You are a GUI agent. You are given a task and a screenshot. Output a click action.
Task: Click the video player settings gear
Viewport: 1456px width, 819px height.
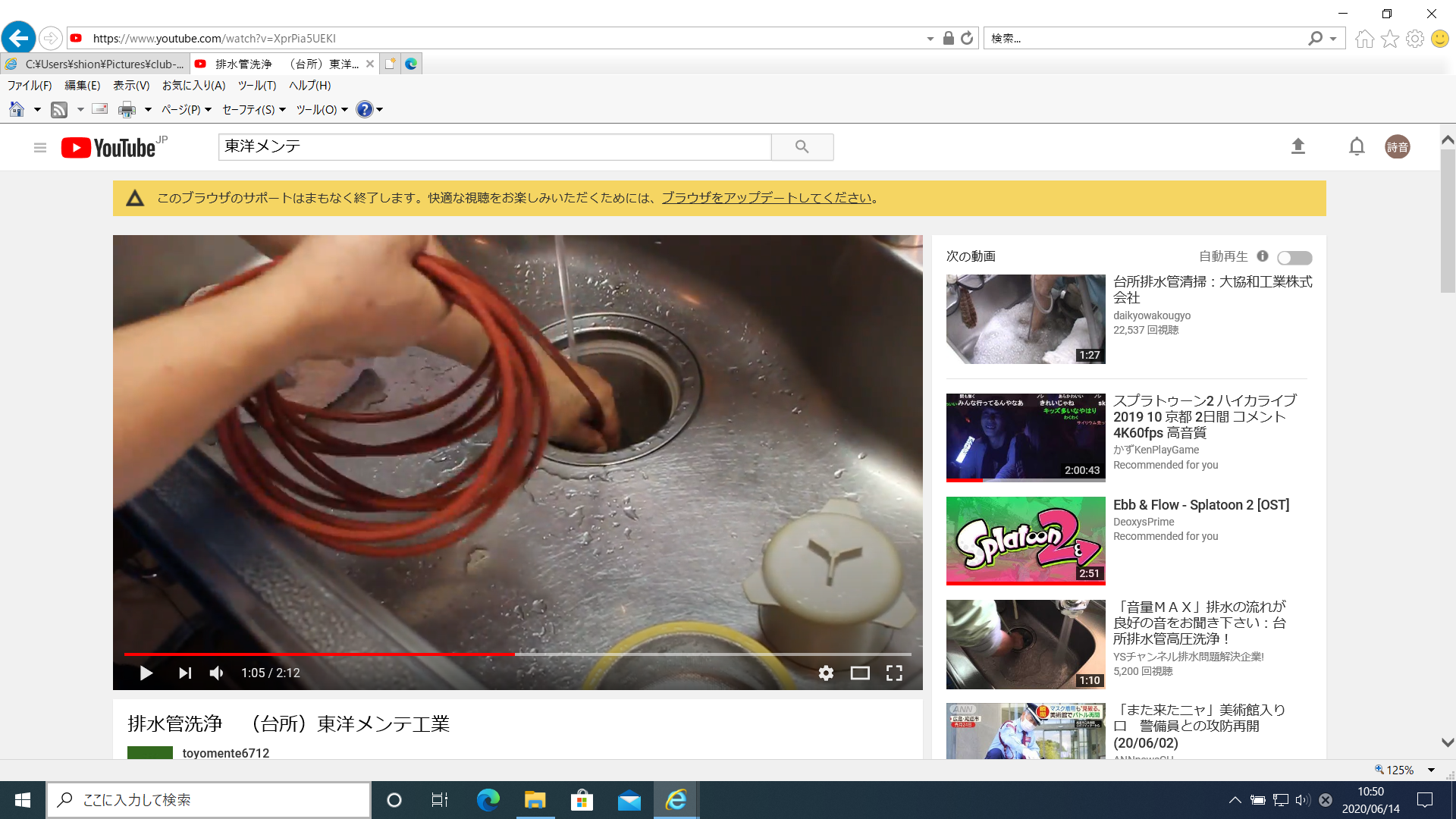pyautogui.click(x=826, y=673)
